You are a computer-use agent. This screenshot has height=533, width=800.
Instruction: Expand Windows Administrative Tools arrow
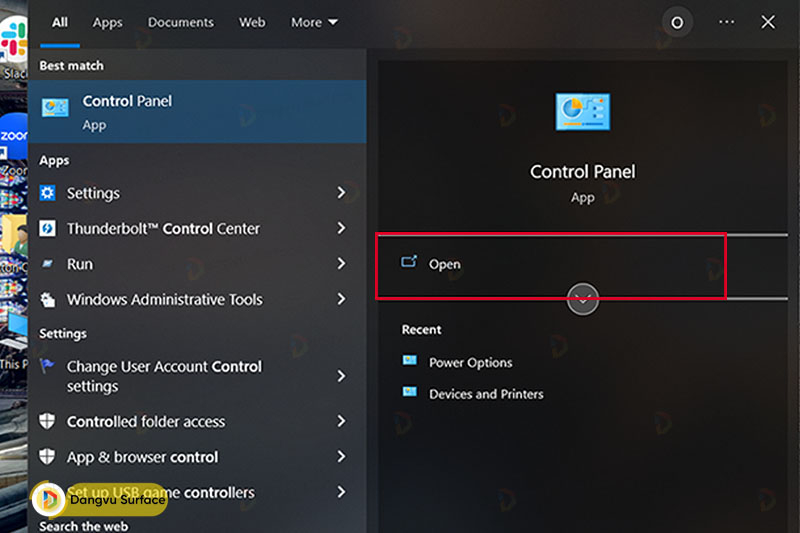pos(341,299)
